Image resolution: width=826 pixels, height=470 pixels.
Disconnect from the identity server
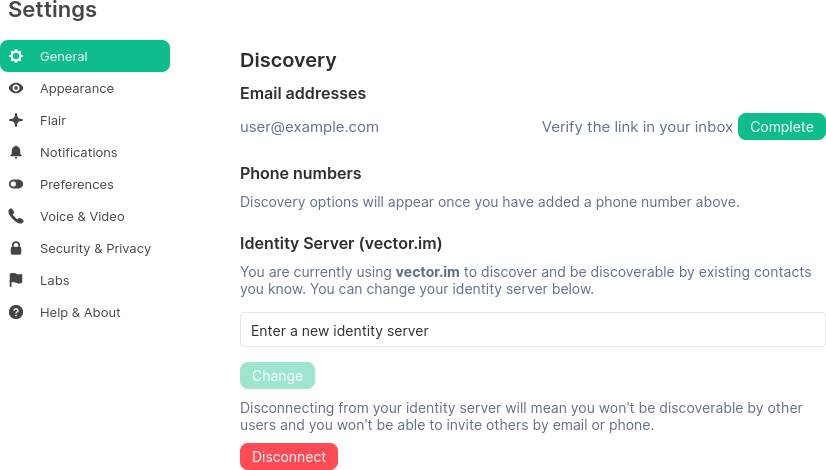tap(289, 457)
